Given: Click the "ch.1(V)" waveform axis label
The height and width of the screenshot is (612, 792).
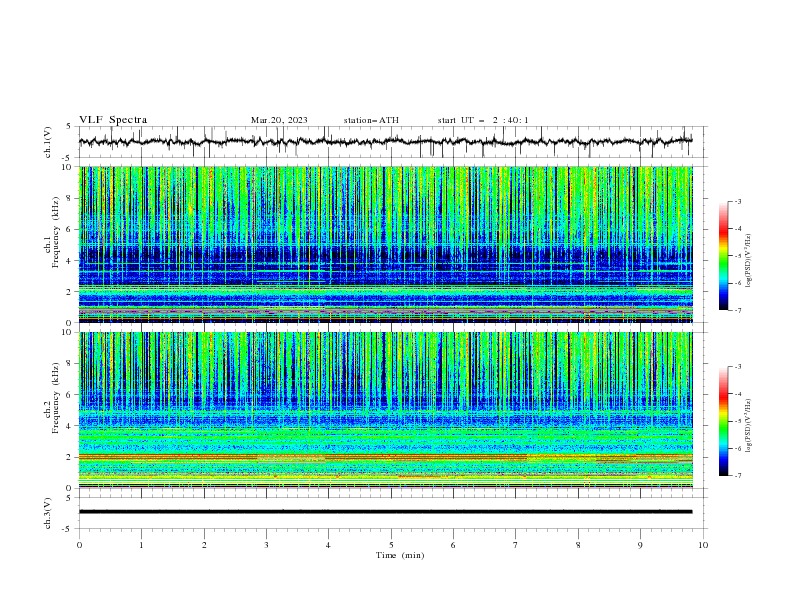Looking at the screenshot, I should point(48,142).
